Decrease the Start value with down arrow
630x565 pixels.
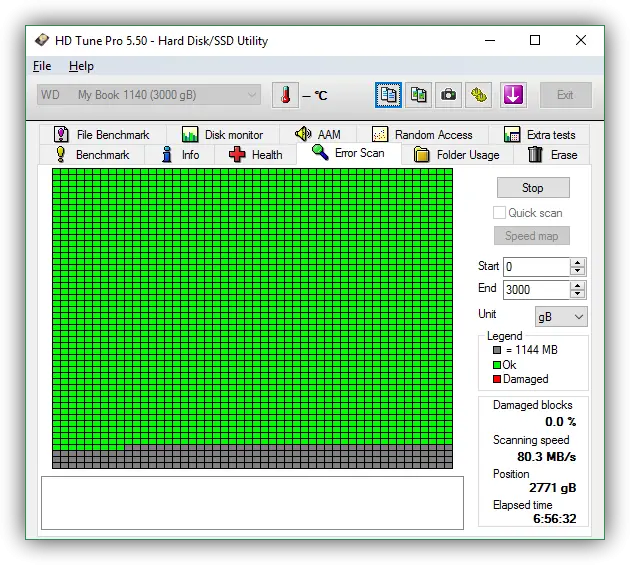coord(578,271)
